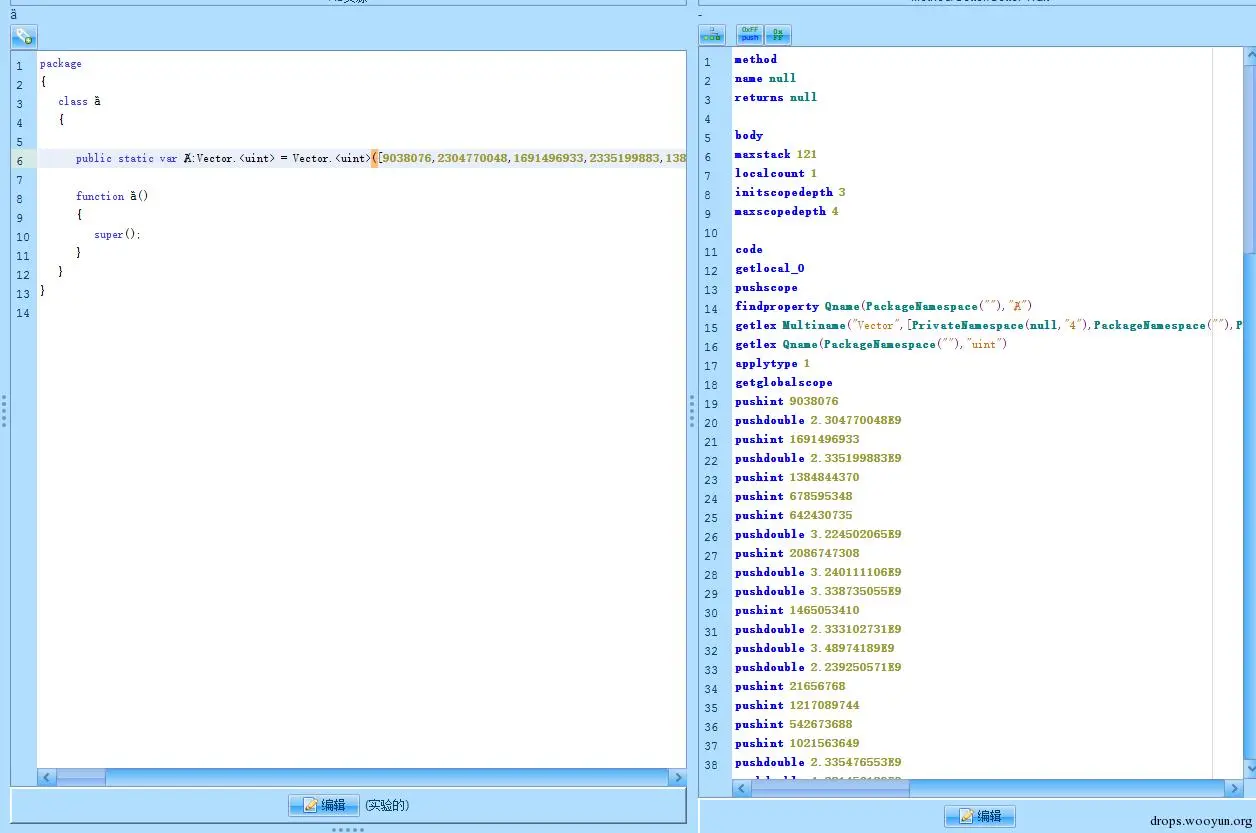Click the bottom splitter handle dots
Image resolution: width=1256 pixels, height=833 pixels.
point(348,829)
